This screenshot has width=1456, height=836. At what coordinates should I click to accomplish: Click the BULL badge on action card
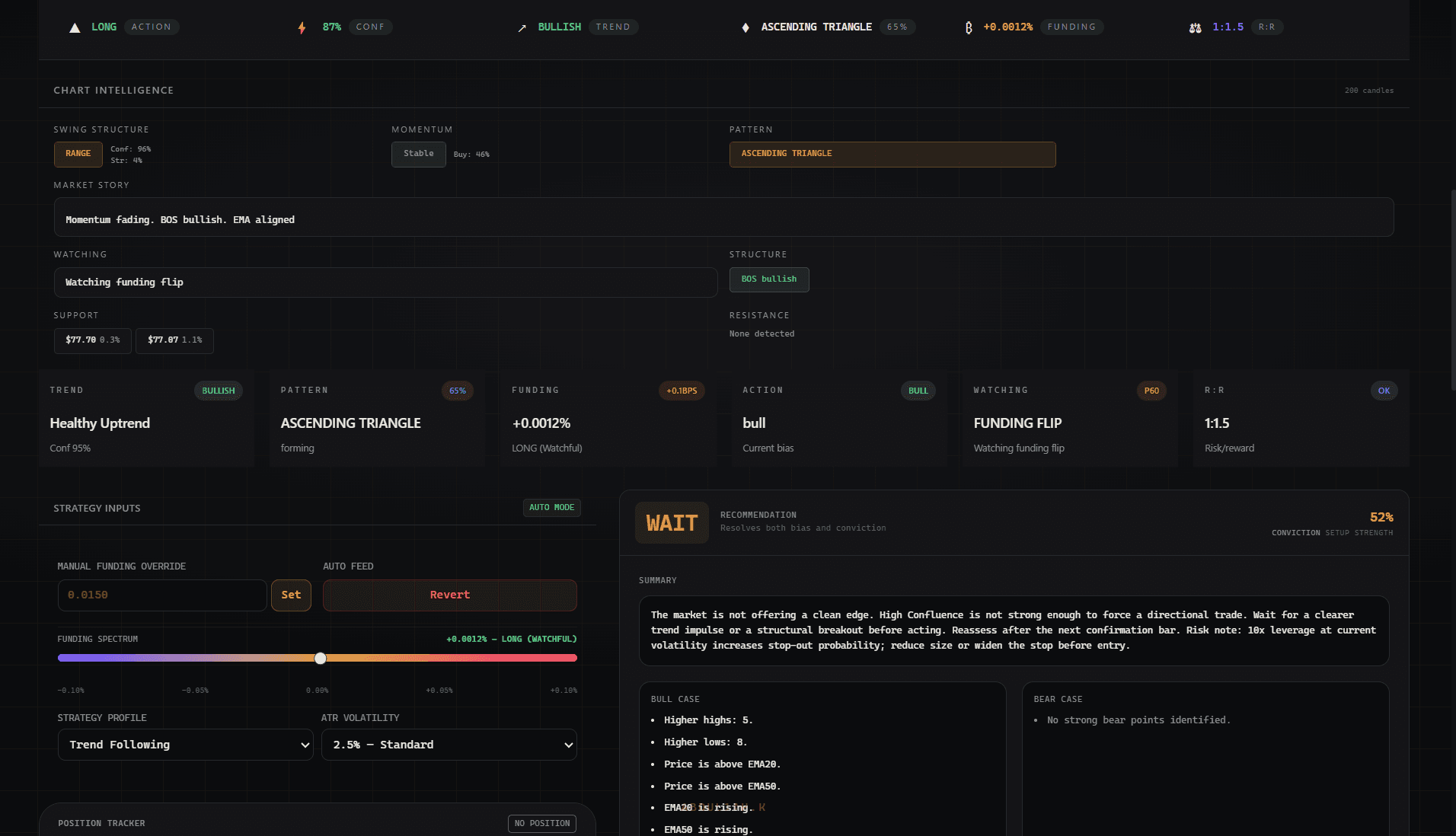[x=918, y=391]
